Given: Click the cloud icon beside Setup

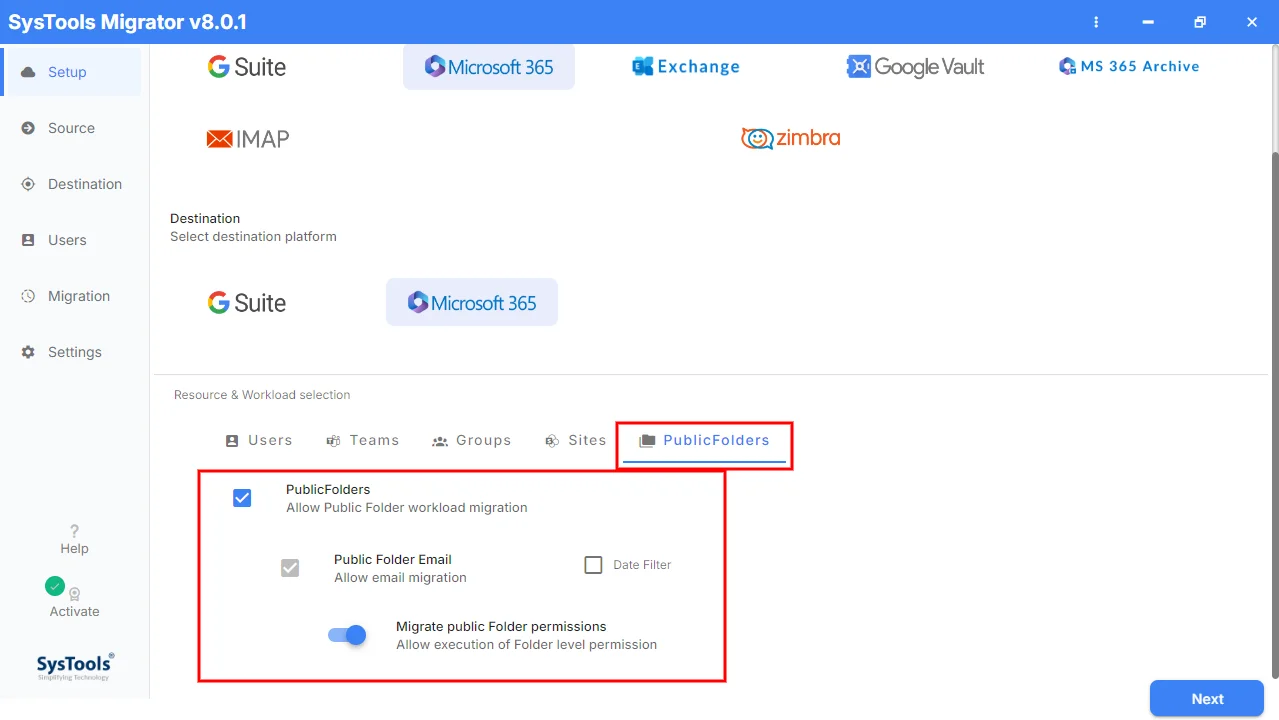Looking at the screenshot, I should click(28, 72).
